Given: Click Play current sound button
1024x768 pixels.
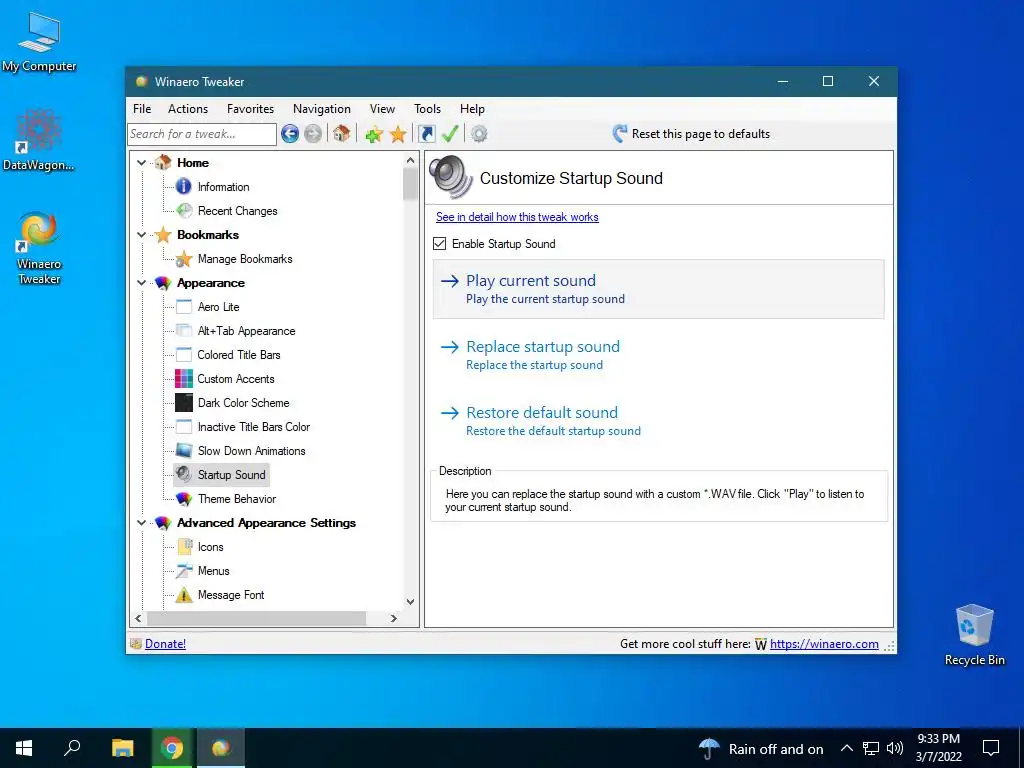Looking at the screenshot, I should [x=658, y=289].
